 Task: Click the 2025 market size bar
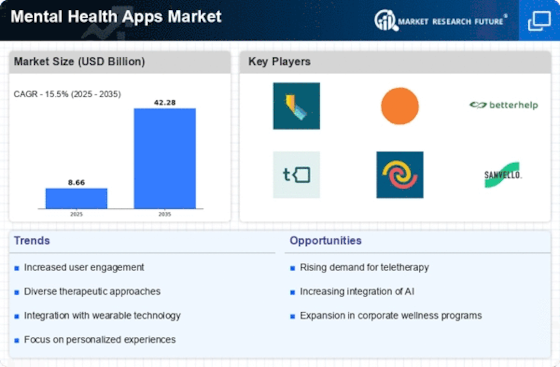[76, 198]
